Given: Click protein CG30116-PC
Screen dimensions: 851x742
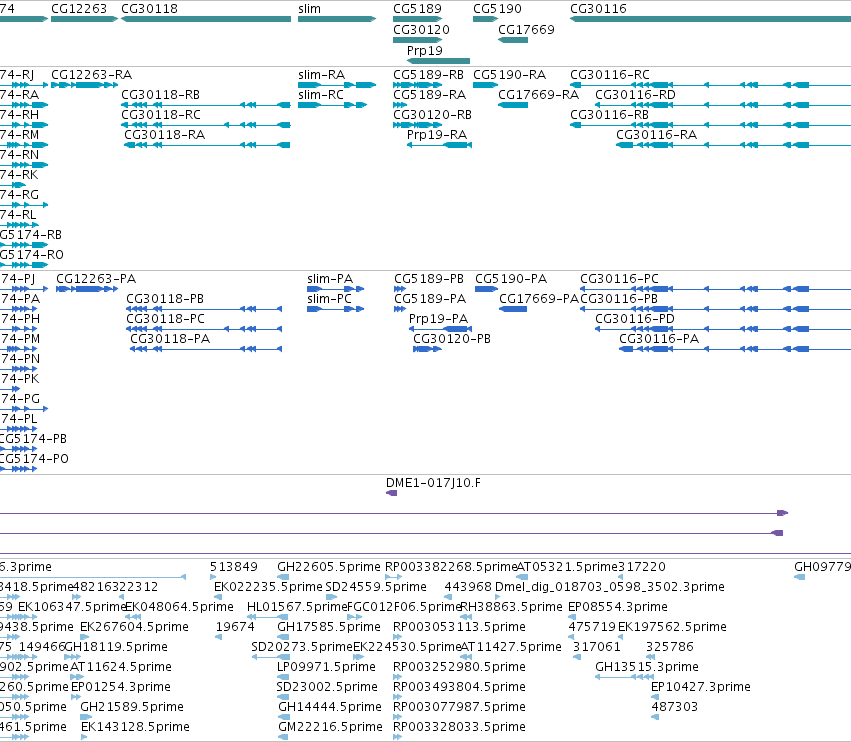Looking at the screenshot, I should point(619,279).
